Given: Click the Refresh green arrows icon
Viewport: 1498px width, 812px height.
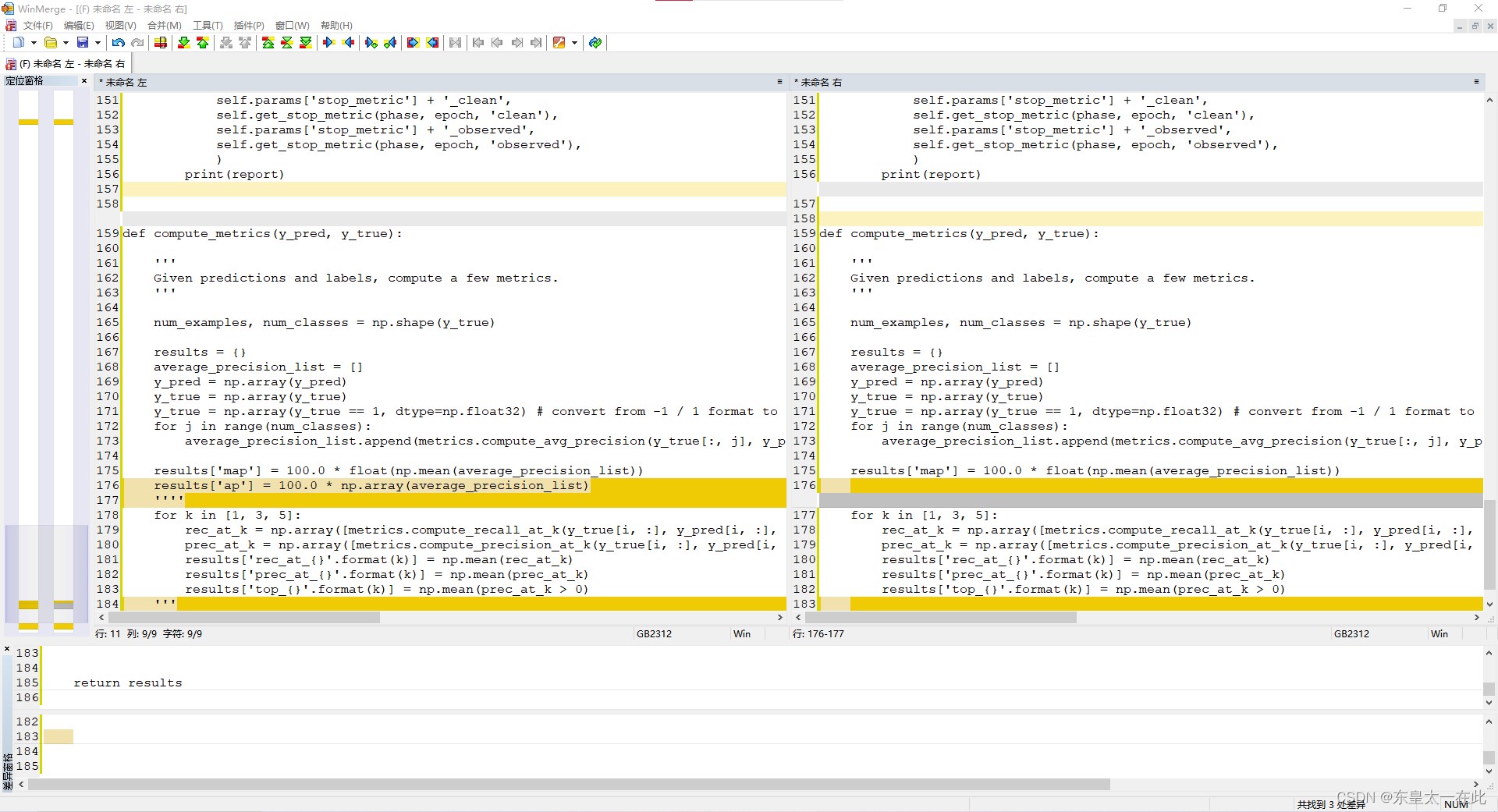Looking at the screenshot, I should pyautogui.click(x=596, y=43).
